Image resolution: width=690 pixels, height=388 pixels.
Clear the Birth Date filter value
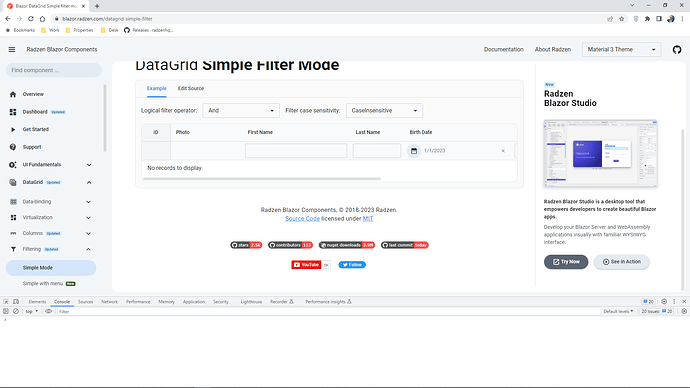(503, 151)
